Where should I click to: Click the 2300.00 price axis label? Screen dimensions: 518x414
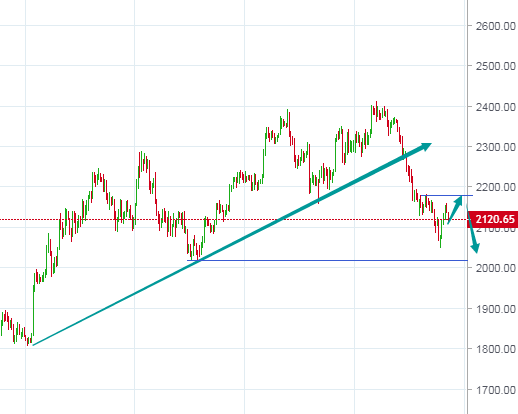[x=496, y=147]
